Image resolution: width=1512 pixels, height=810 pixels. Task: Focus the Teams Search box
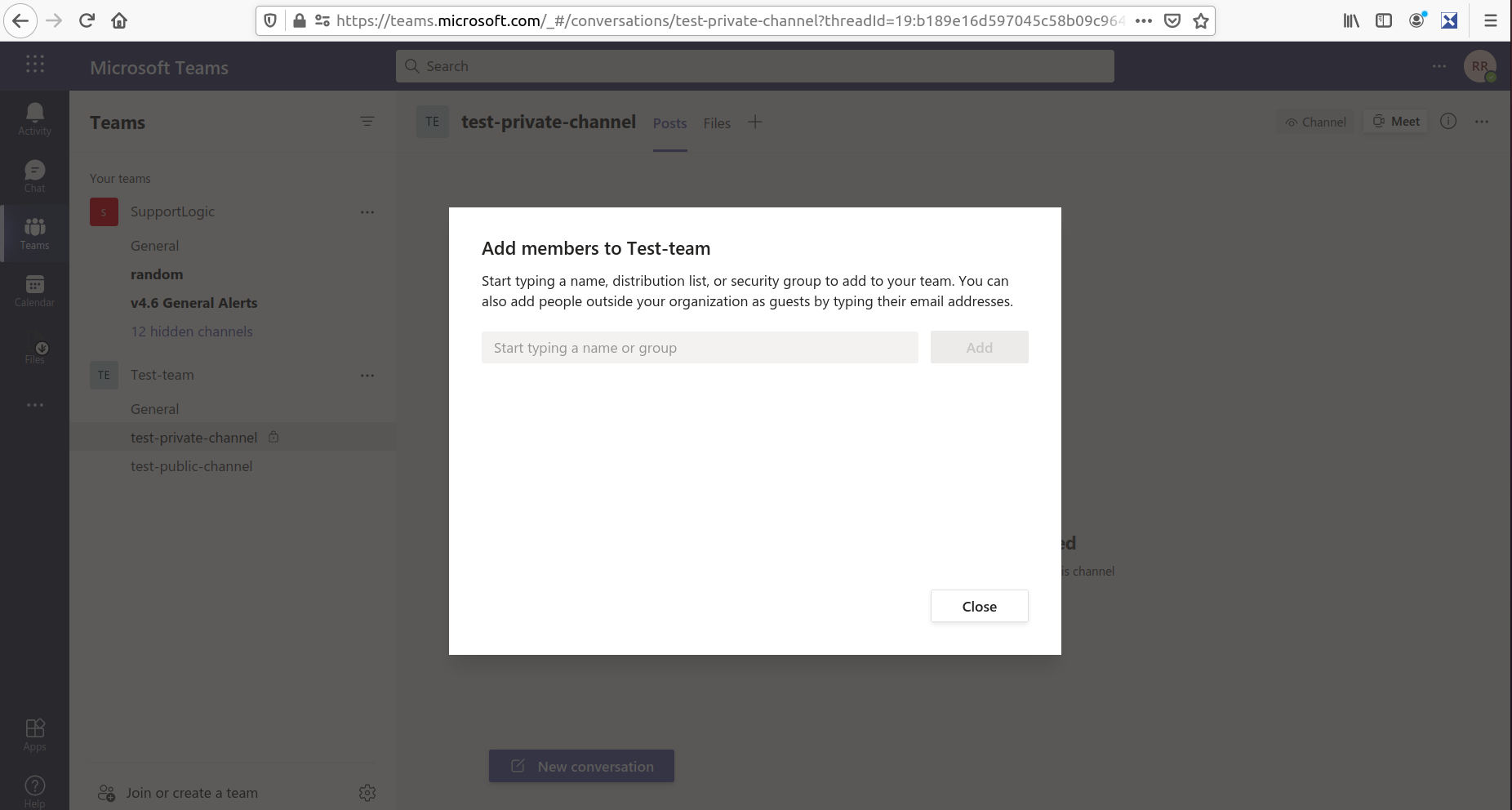coord(755,66)
